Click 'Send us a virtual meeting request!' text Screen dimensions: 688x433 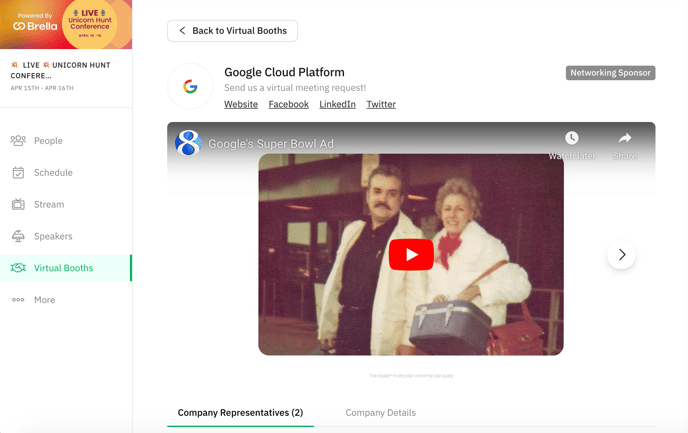pyautogui.click(x=295, y=88)
